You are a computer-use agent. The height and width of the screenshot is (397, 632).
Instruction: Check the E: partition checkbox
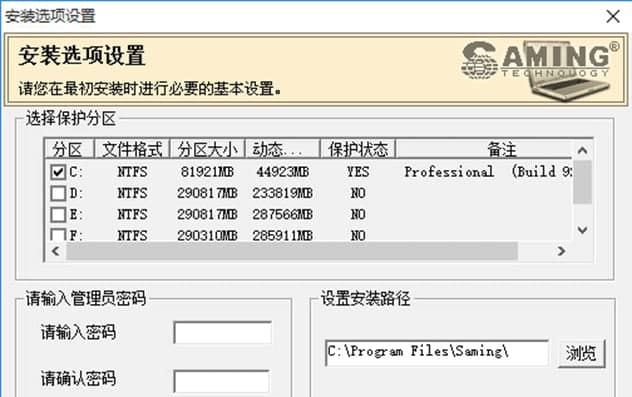pos(58,214)
